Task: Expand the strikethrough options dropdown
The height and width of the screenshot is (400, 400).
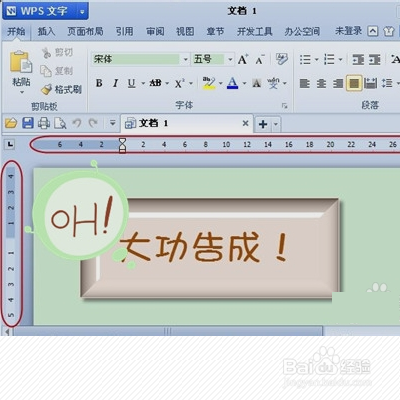Action: coord(167,83)
